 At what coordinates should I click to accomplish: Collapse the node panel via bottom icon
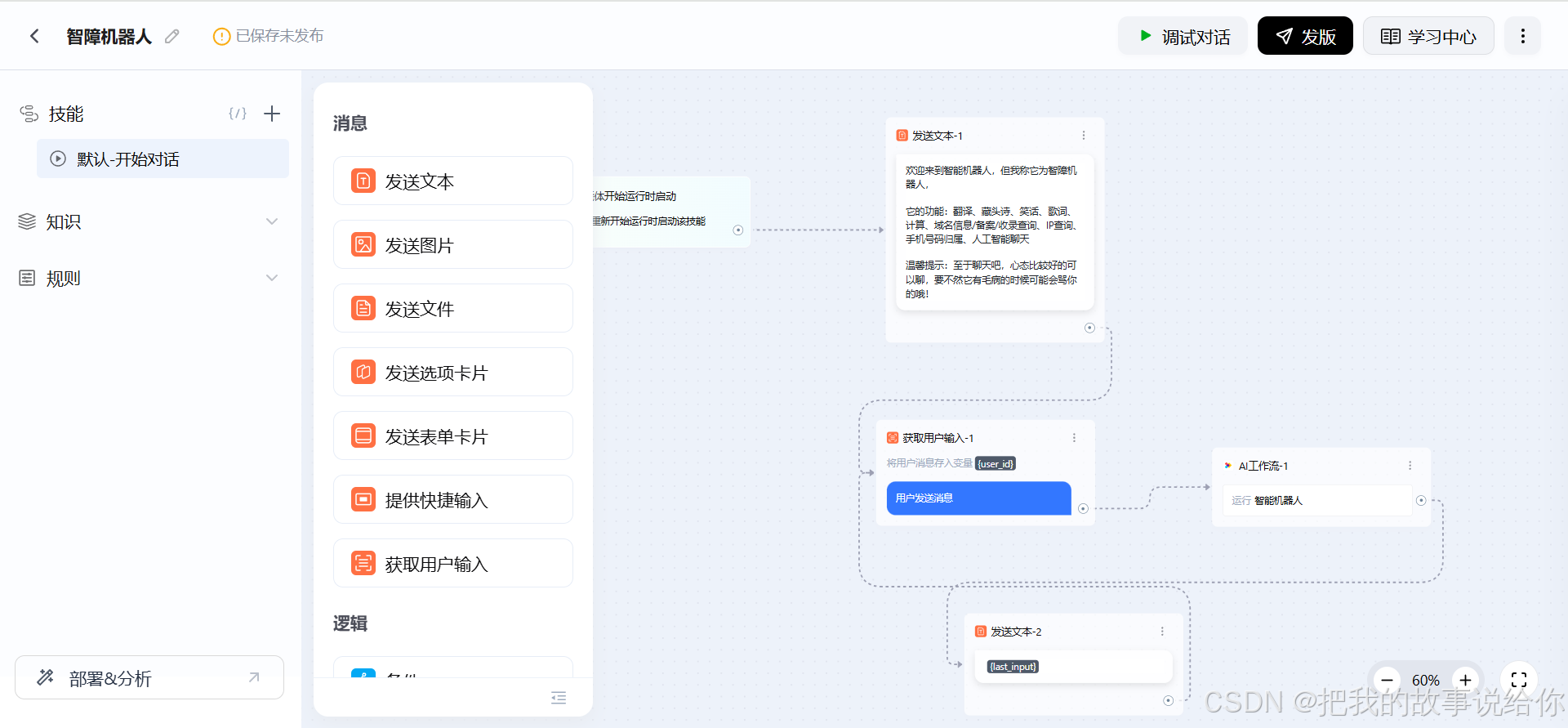click(x=559, y=698)
